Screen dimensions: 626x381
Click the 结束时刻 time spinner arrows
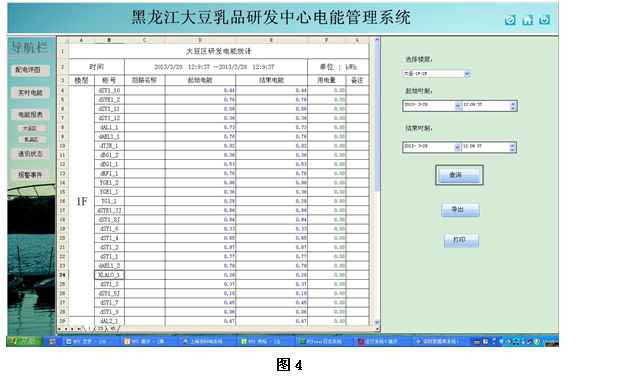pyautogui.click(x=512, y=147)
